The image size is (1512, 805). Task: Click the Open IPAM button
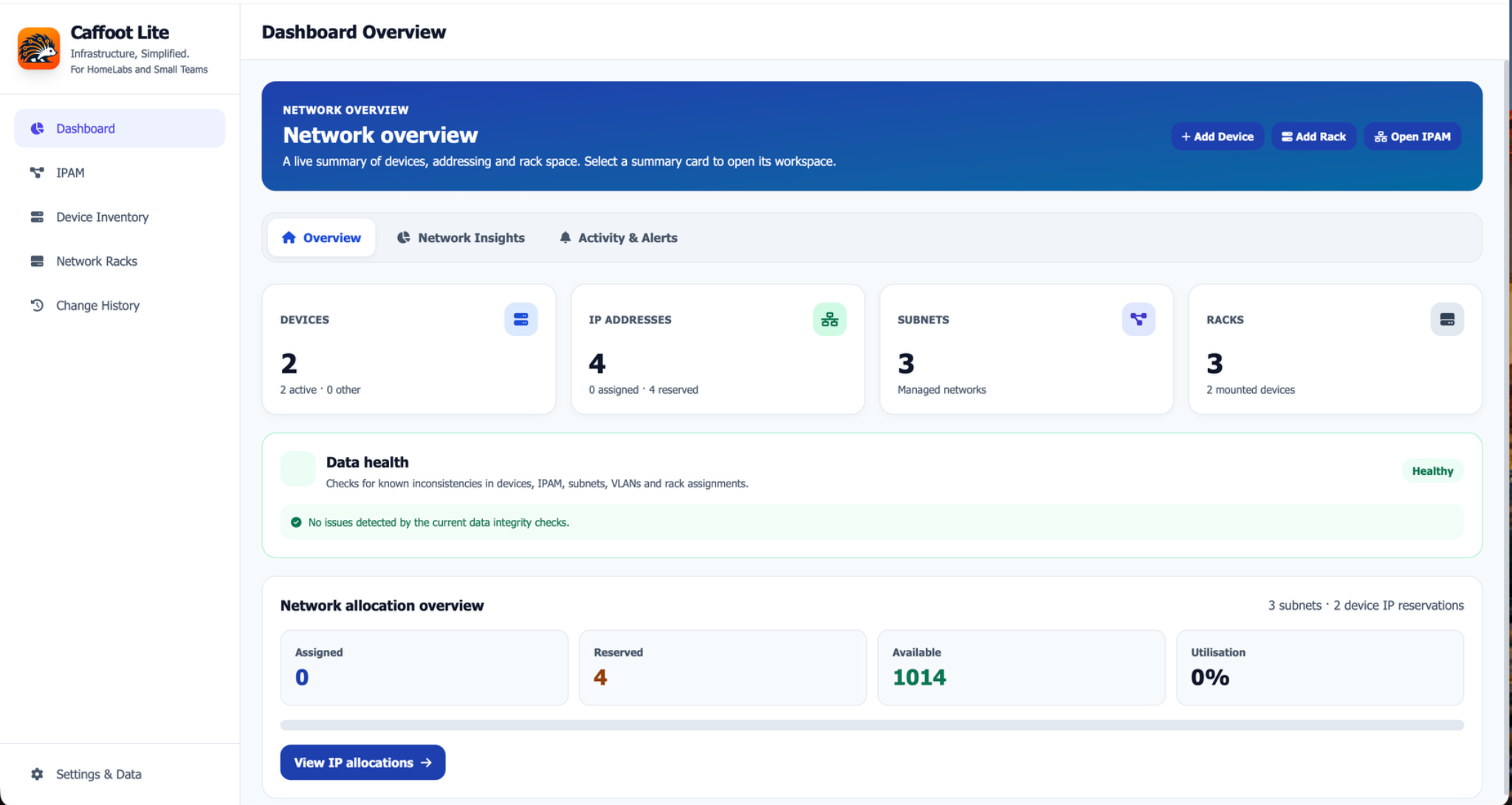[1412, 137]
